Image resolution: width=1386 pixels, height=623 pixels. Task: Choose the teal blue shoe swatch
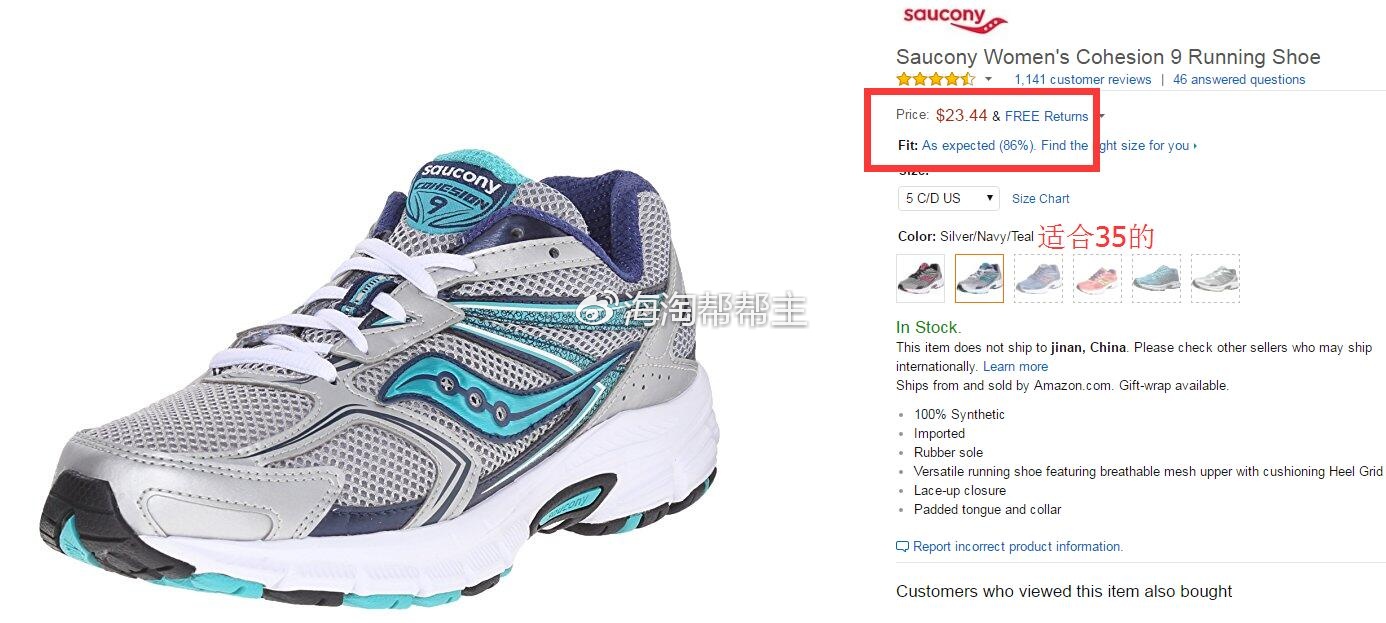pyautogui.click(x=1156, y=278)
